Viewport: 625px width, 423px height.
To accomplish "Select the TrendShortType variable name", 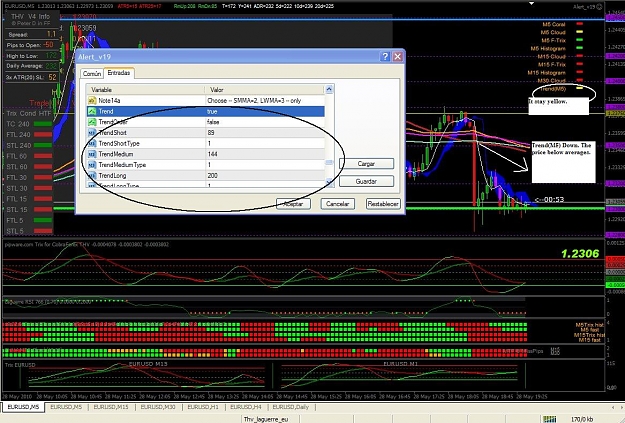I will tap(119, 144).
